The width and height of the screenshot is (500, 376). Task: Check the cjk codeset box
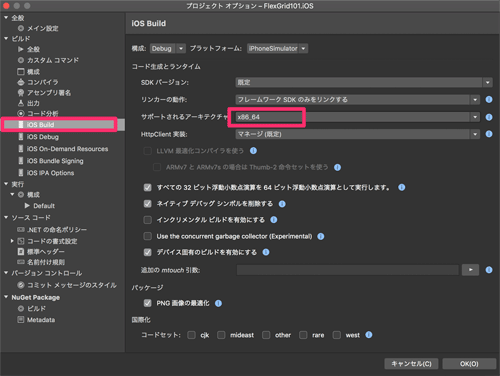tap(191, 335)
